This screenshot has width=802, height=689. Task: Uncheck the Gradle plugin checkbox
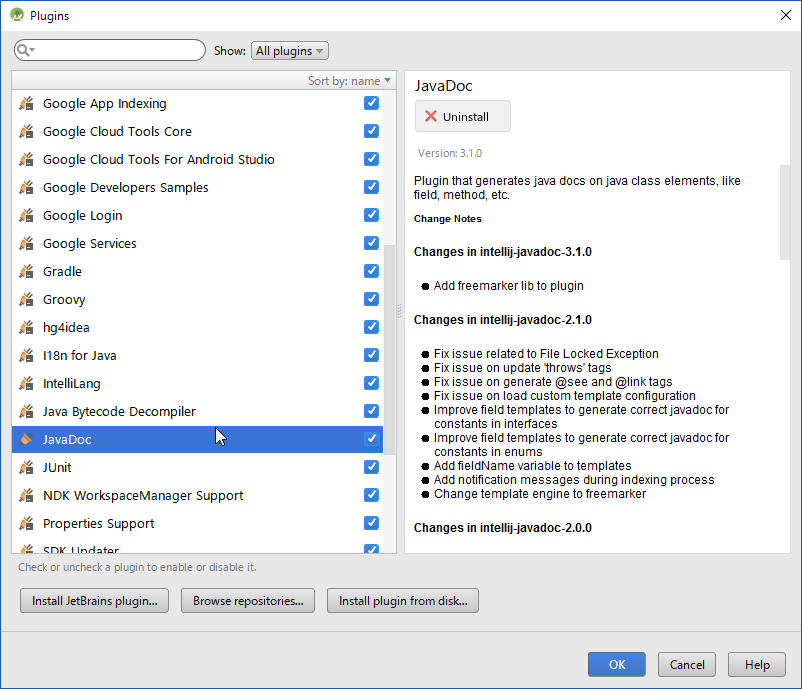tap(371, 271)
